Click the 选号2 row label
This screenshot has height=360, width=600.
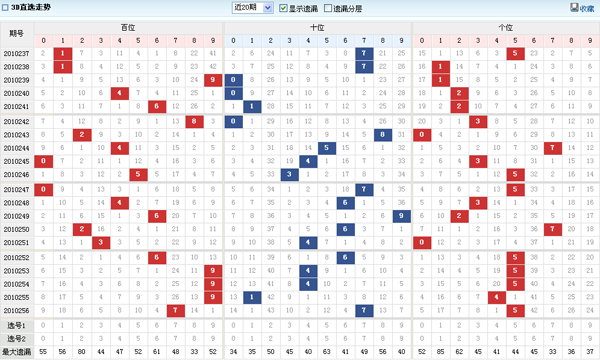click(17, 339)
